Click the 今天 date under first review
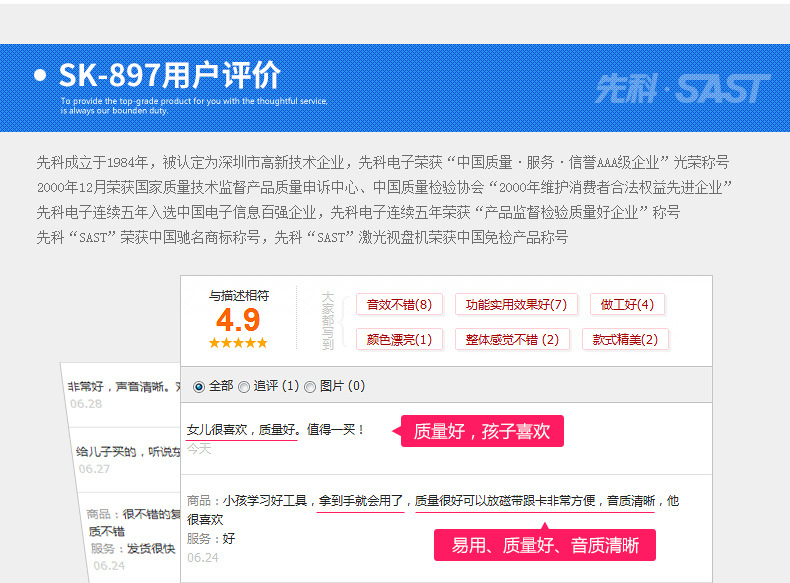Viewport: 790px width, 583px height. point(199,448)
